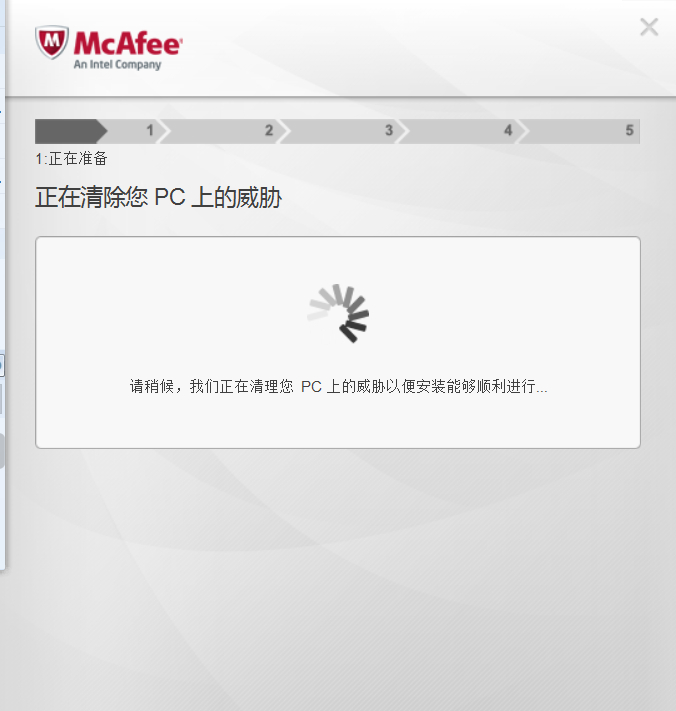Click the heading '正在清除您 PC 上的威胁'
Image resolution: width=676 pixels, height=711 pixels.
(x=158, y=198)
